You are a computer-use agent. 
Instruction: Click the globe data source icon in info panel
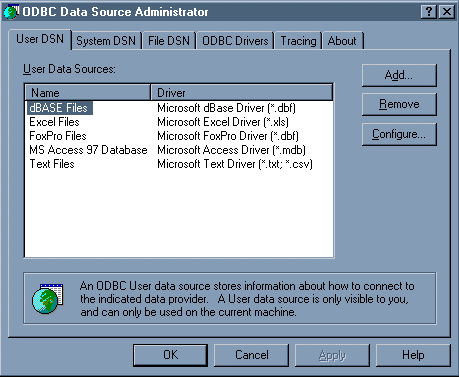(x=48, y=298)
